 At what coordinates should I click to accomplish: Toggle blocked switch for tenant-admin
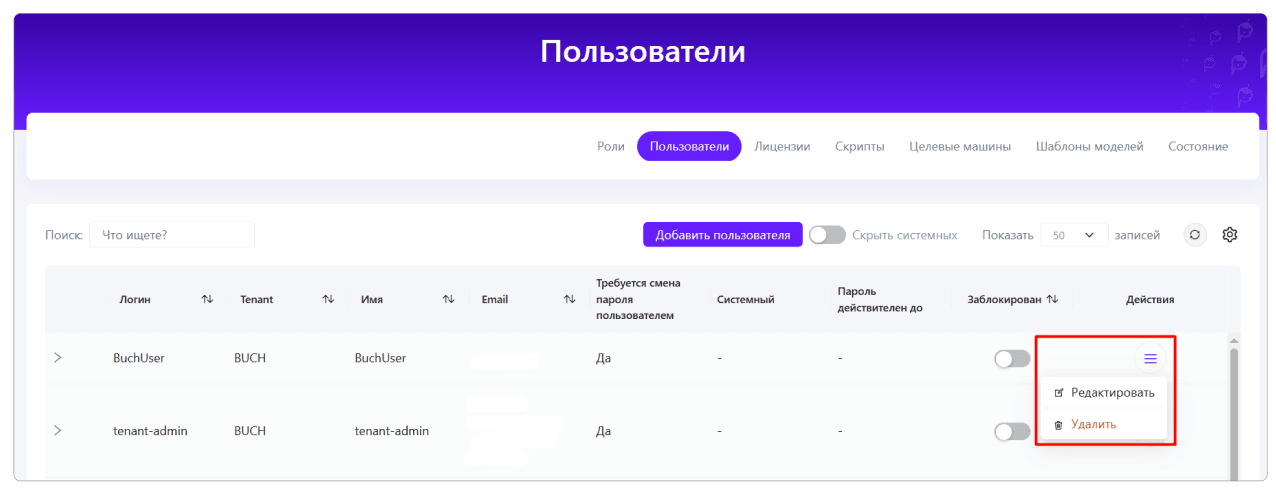click(x=1012, y=431)
